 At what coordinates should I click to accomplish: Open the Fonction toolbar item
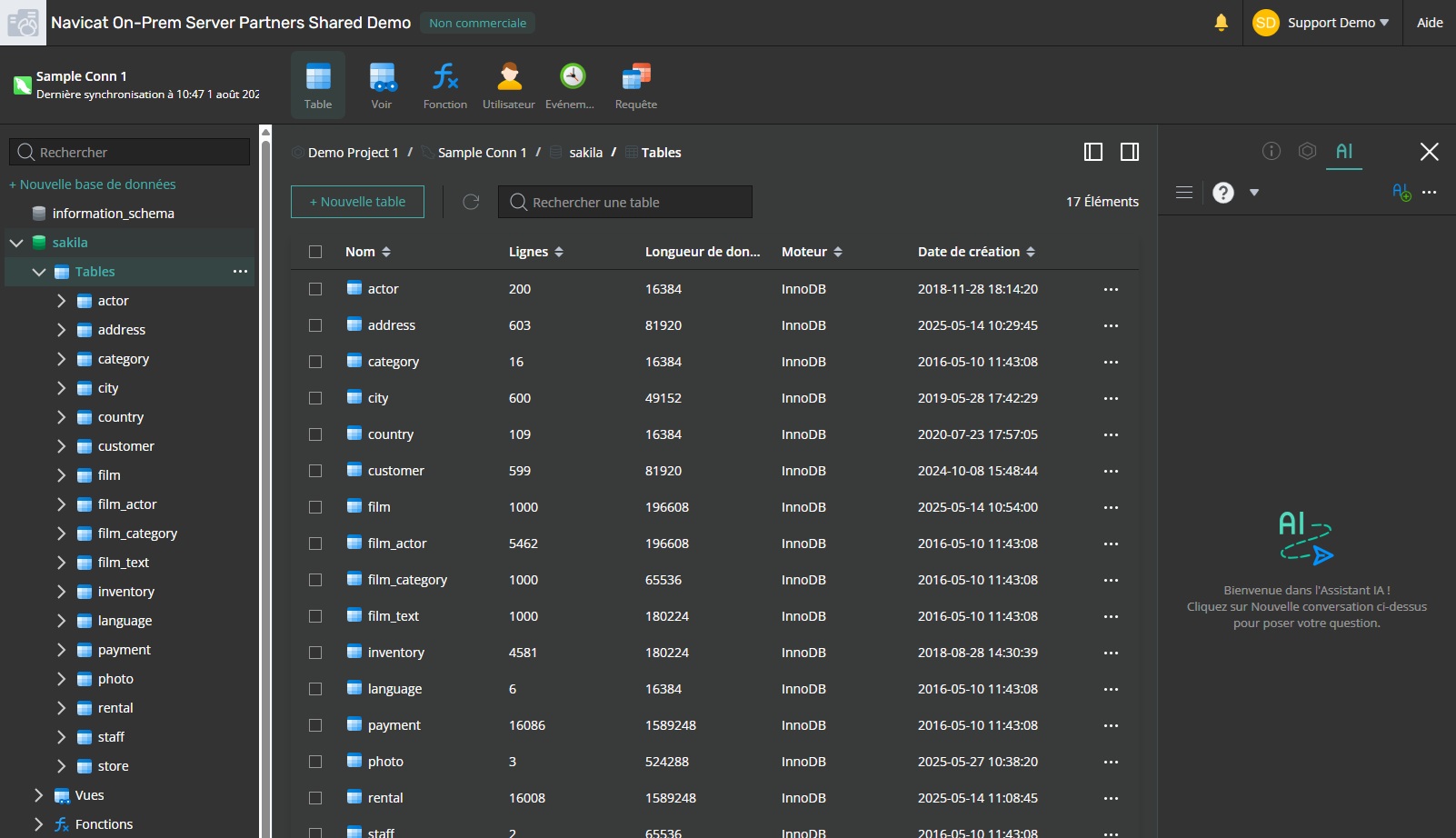click(x=445, y=85)
